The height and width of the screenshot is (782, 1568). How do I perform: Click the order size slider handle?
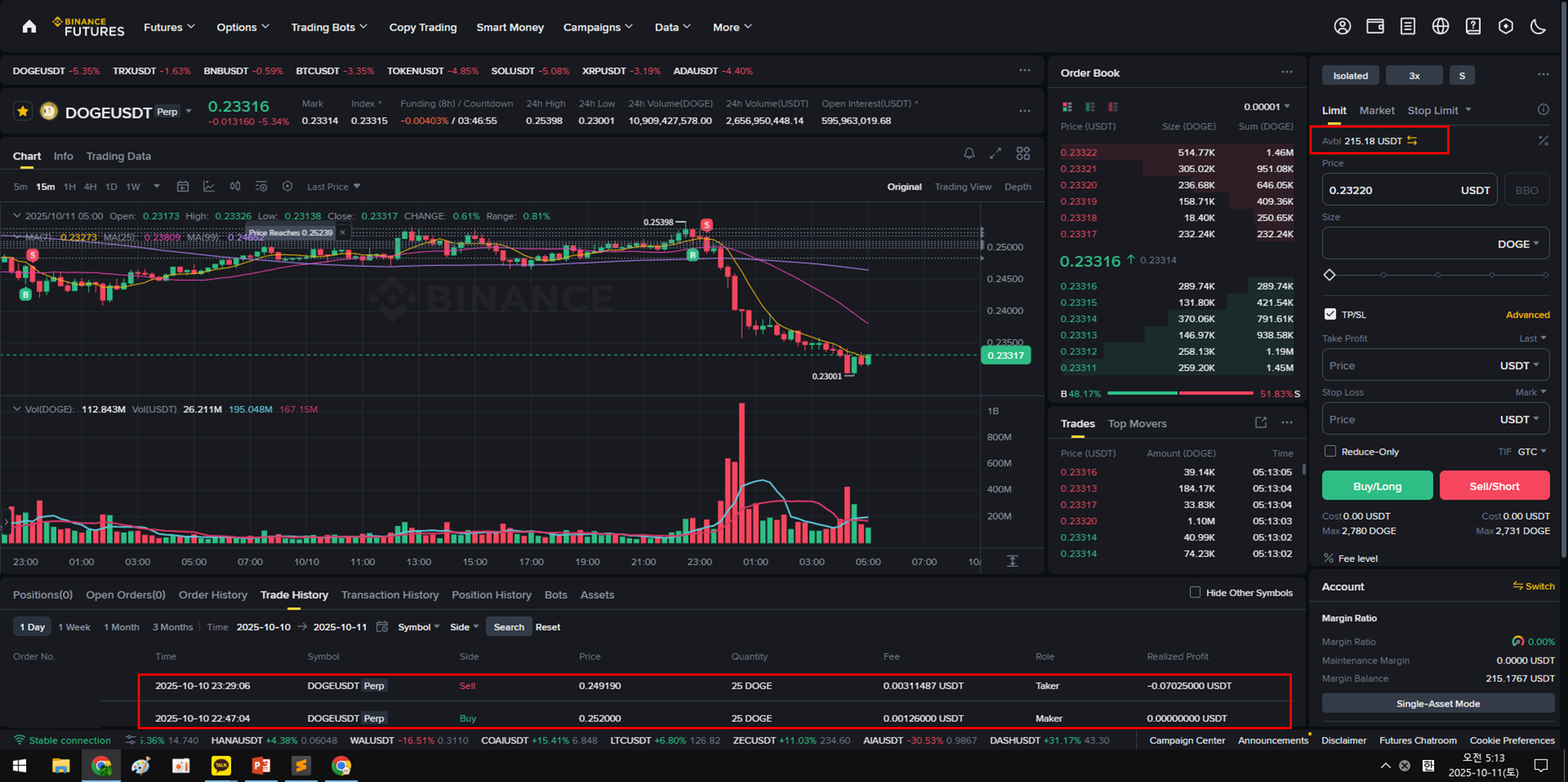(x=1329, y=274)
